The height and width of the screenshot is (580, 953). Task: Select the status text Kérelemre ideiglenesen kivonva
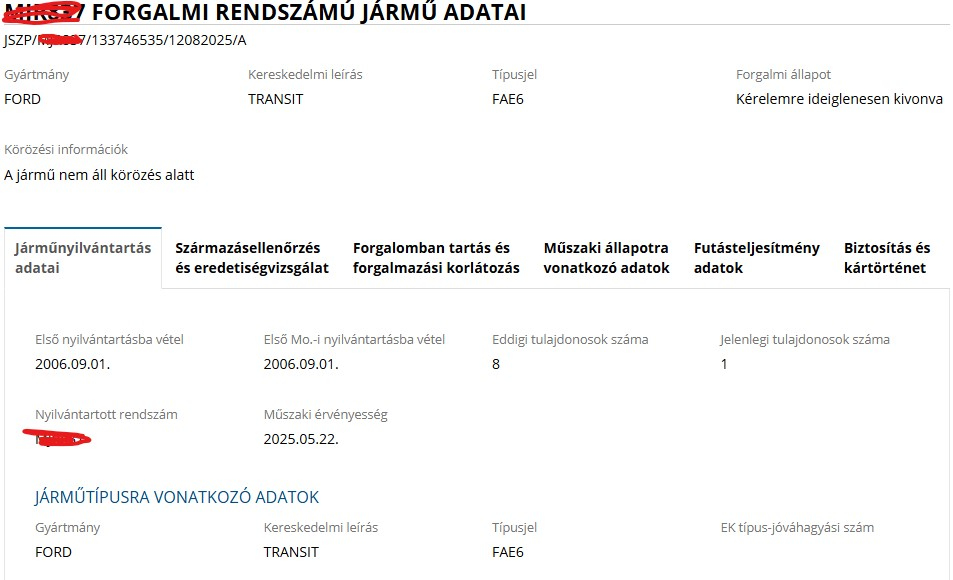pyautogui.click(x=839, y=99)
